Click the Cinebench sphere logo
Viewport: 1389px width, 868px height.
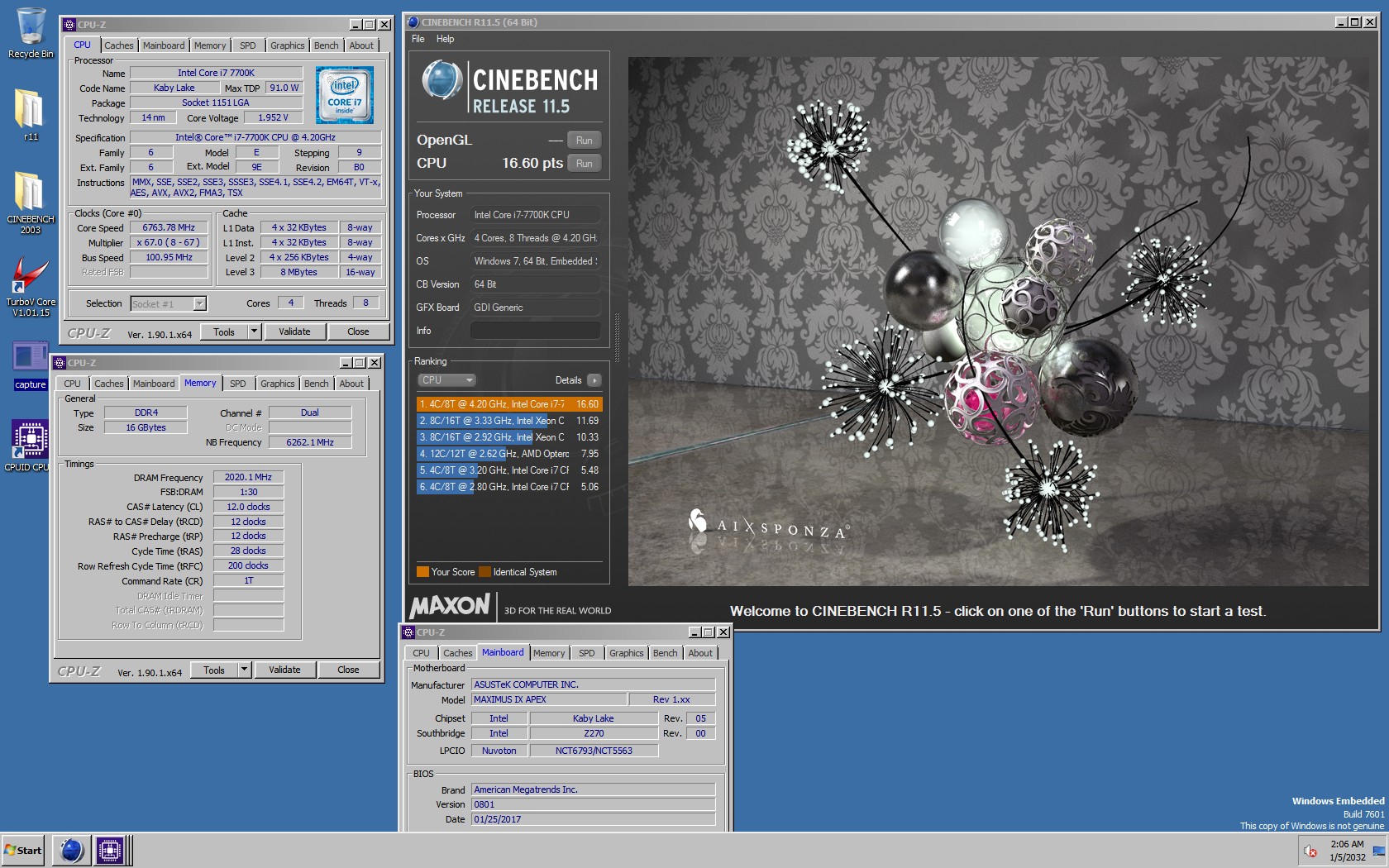pyautogui.click(x=442, y=81)
